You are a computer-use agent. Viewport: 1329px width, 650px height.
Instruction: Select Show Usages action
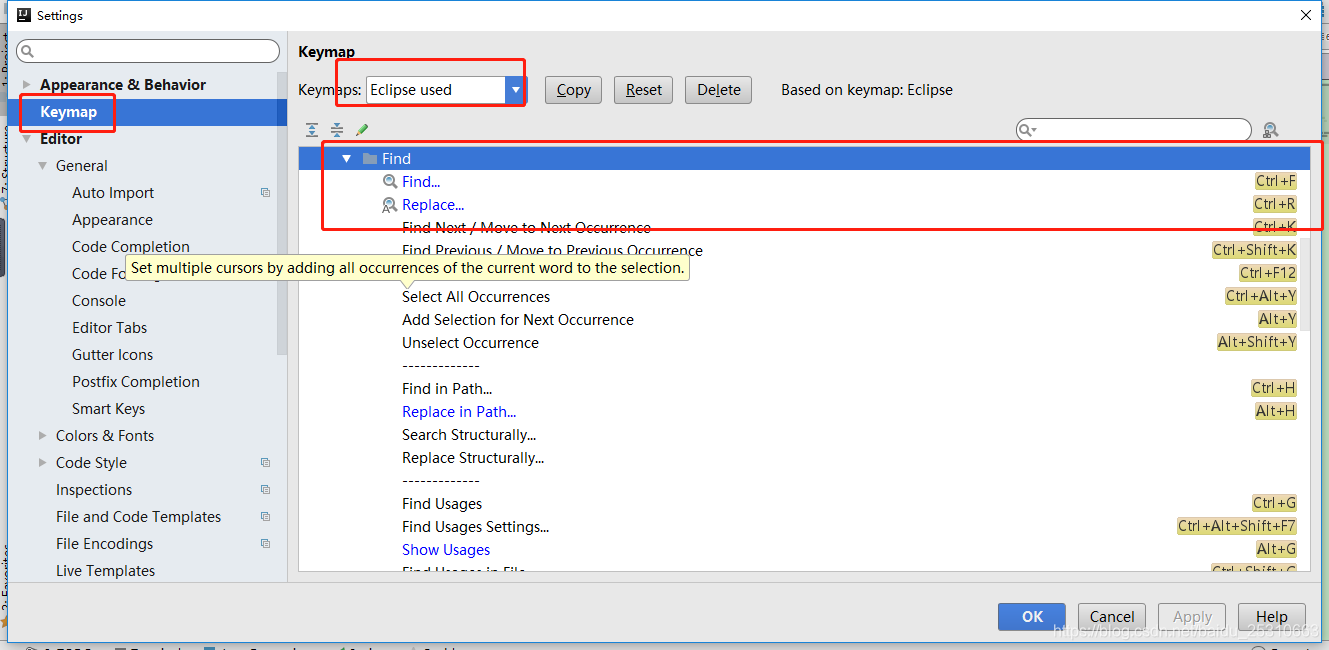click(446, 550)
